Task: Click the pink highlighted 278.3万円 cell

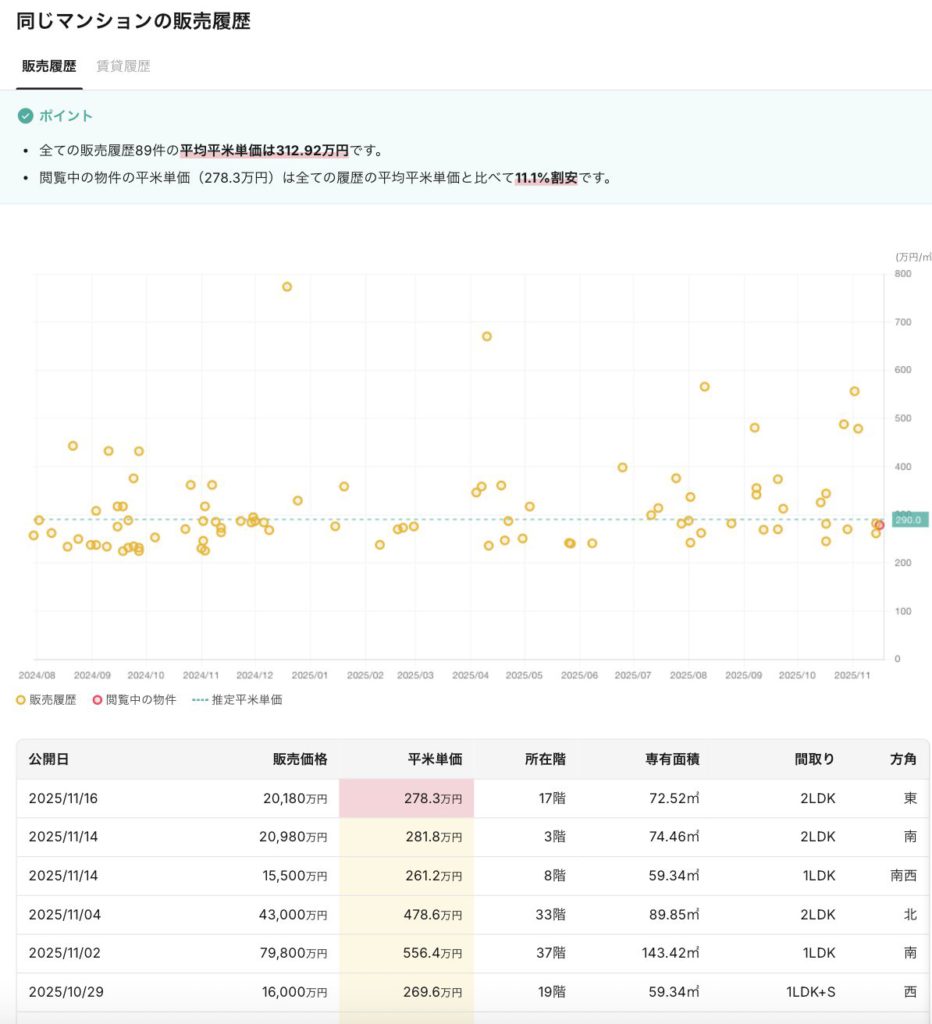Action: [407, 798]
